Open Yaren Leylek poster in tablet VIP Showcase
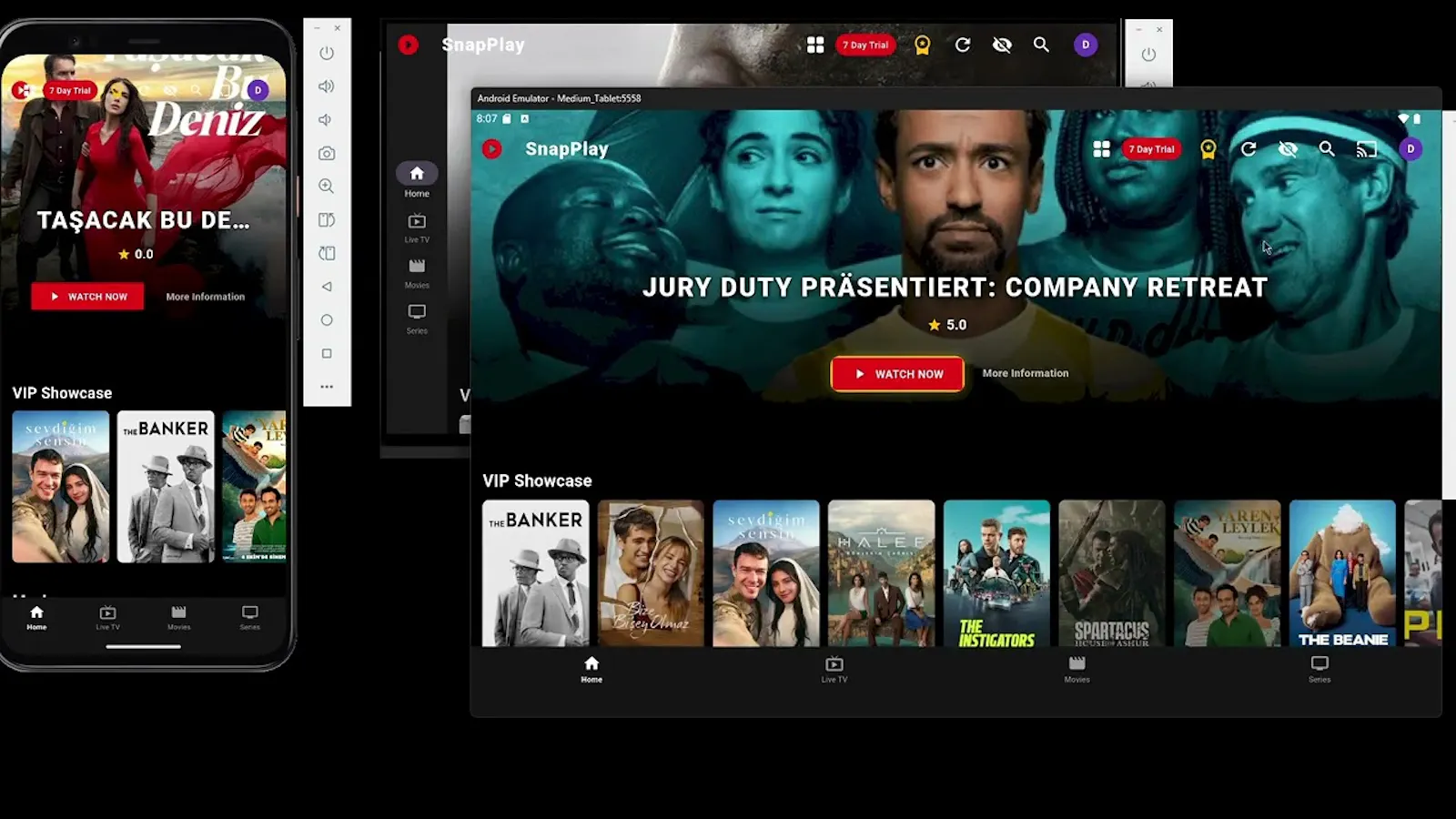This screenshot has height=819, width=1456. pyautogui.click(x=1227, y=573)
